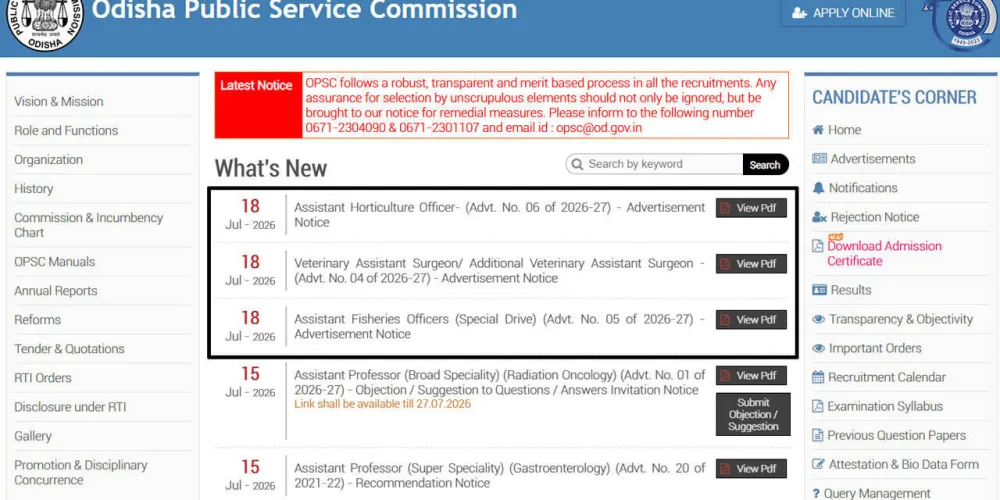The width and height of the screenshot is (1000, 500).
Task: Click PDF icon for Veterinary Assistant Surgeon
Action: tap(725, 264)
